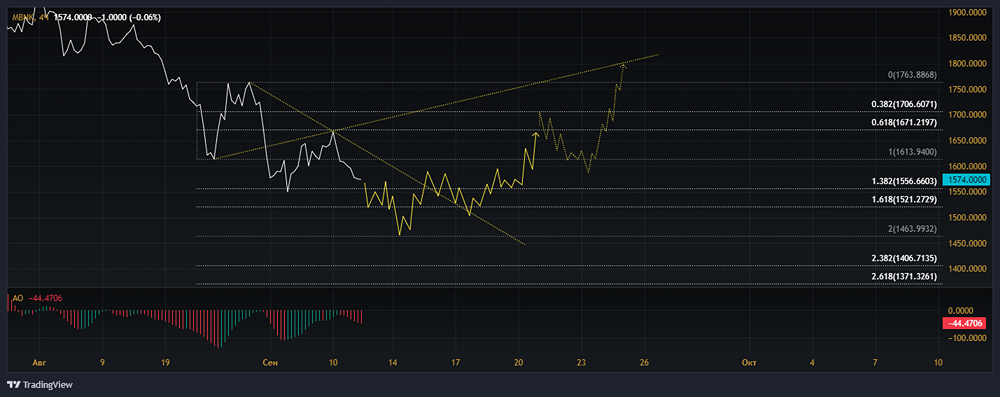Click the TradingView logo
Viewport: 1000px width, 397px height.
pos(40,384)
